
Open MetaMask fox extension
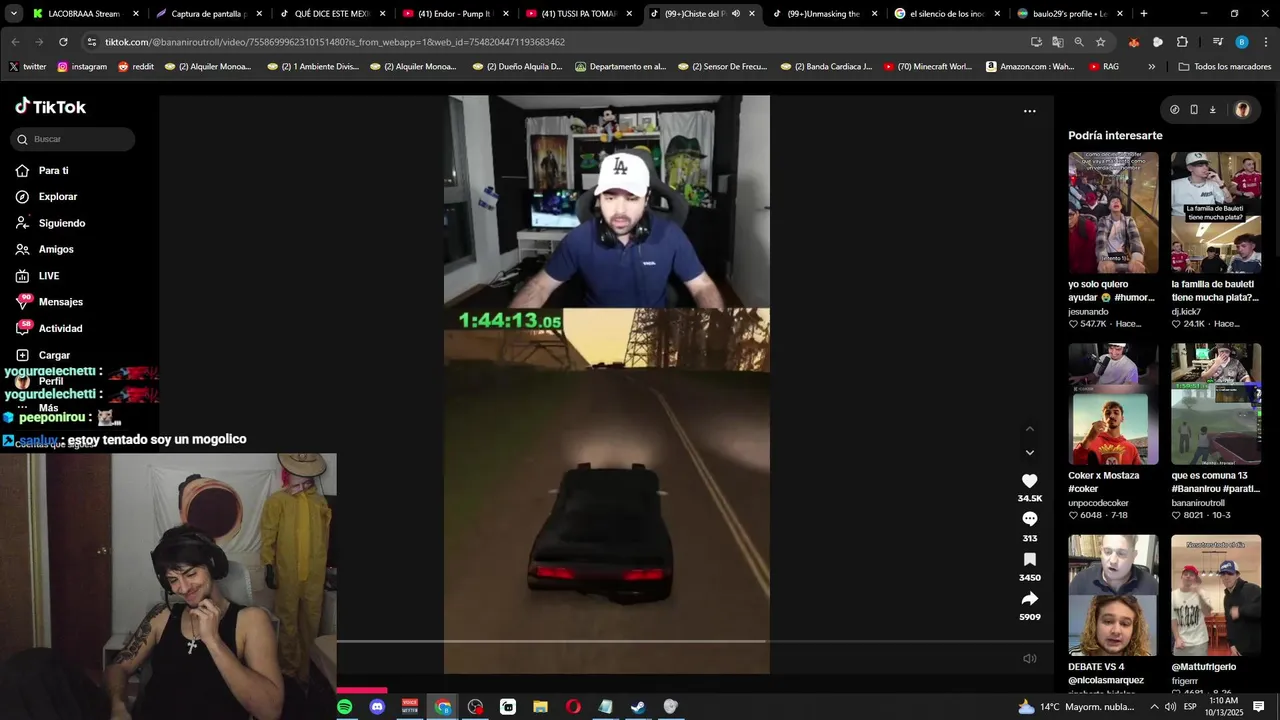[1134, 42]
